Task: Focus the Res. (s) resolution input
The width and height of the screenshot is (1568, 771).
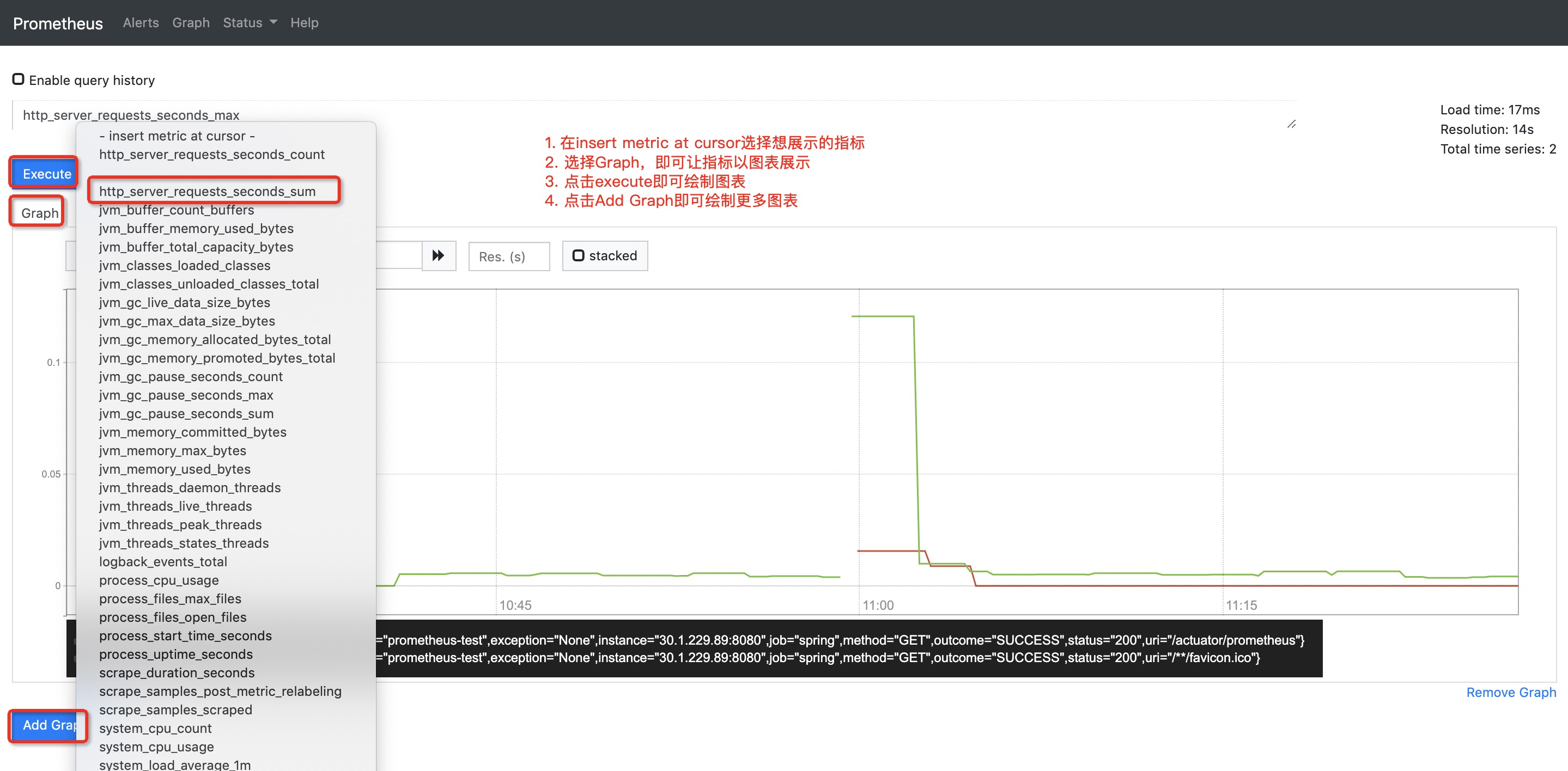Action: click(508, 256)
